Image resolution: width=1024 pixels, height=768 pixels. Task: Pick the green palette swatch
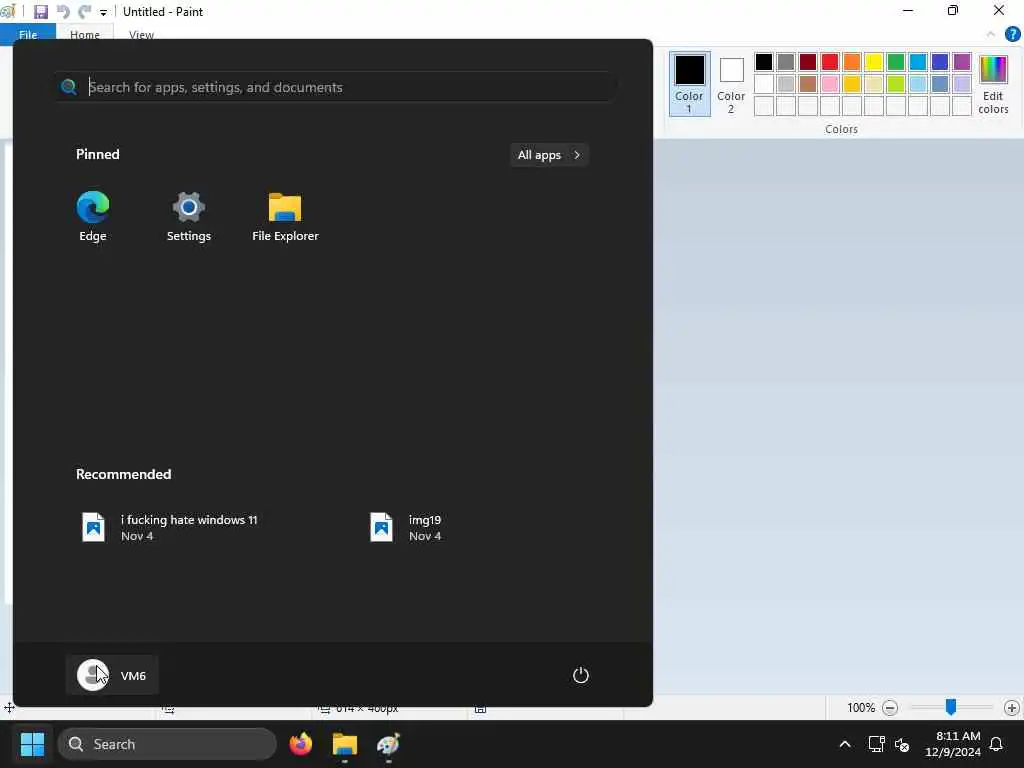[896, 62]
